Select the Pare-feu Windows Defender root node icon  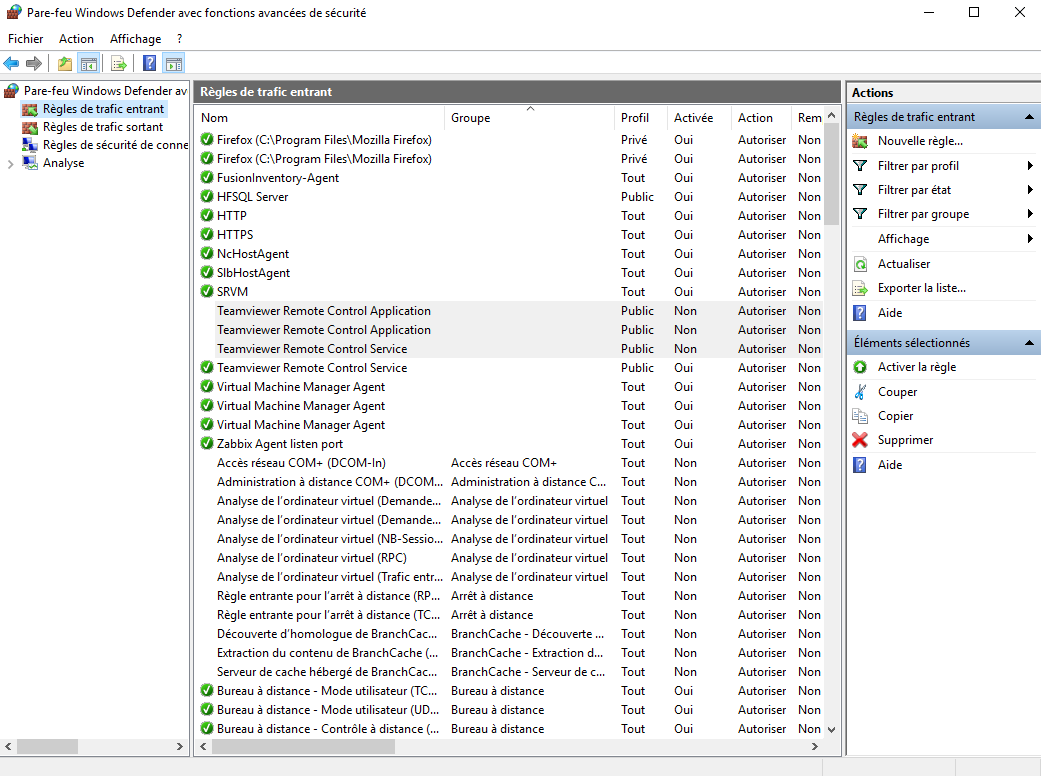point(11,90)
